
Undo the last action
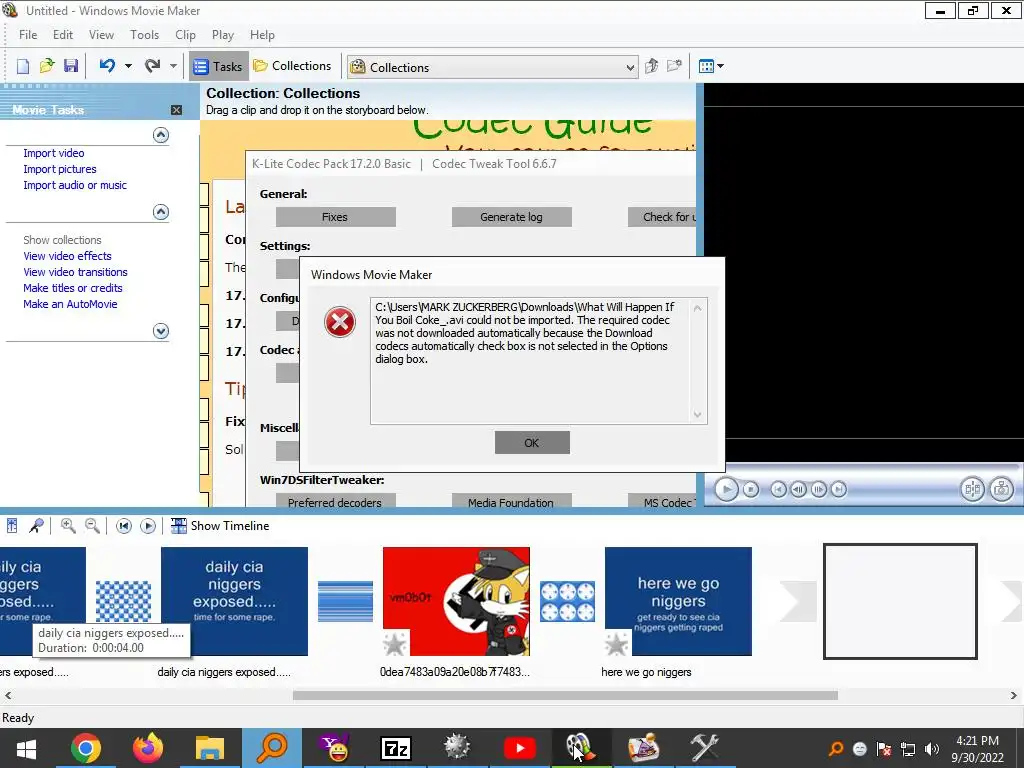(x=108, y=66)
